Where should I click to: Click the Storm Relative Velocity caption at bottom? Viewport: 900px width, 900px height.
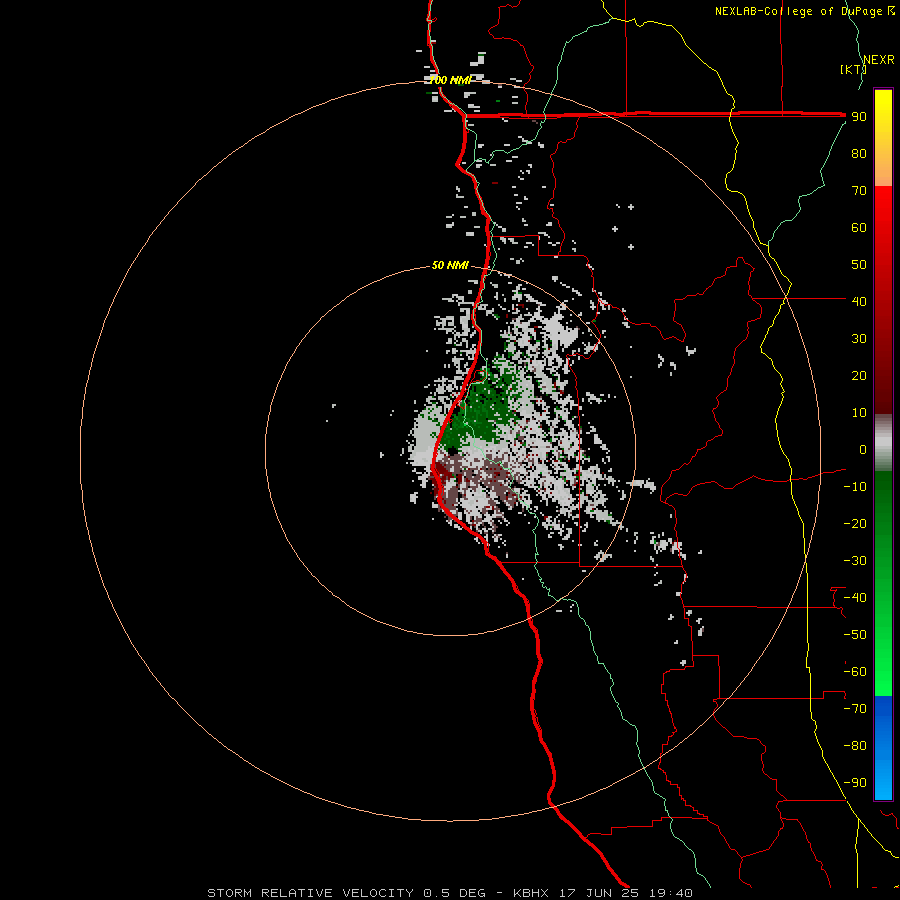(x=450, y=893)
